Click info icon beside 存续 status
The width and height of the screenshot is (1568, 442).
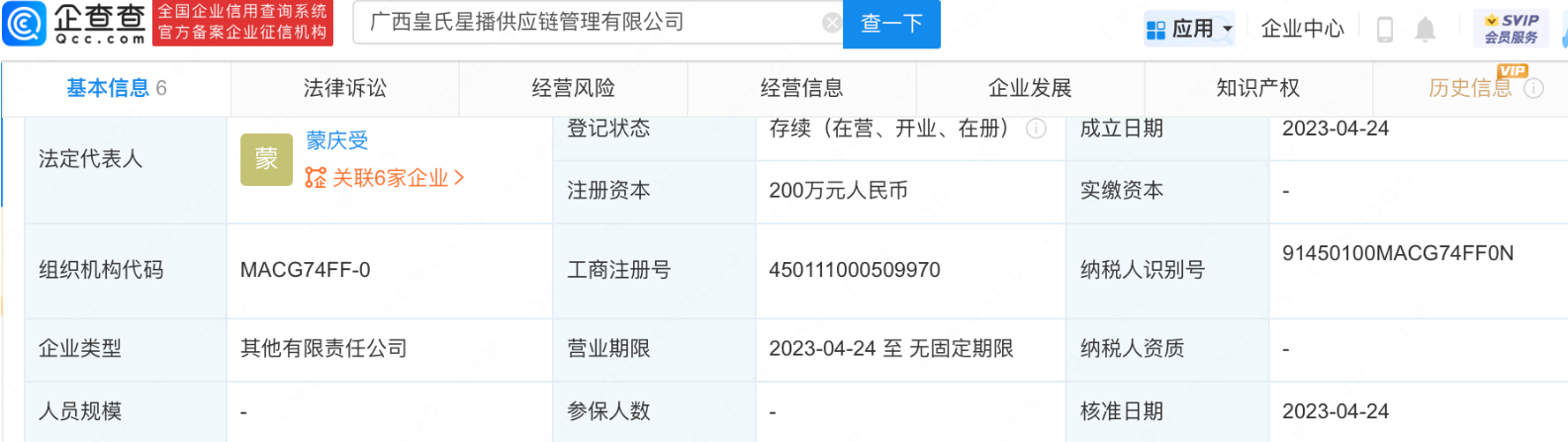click(1036, 129)
